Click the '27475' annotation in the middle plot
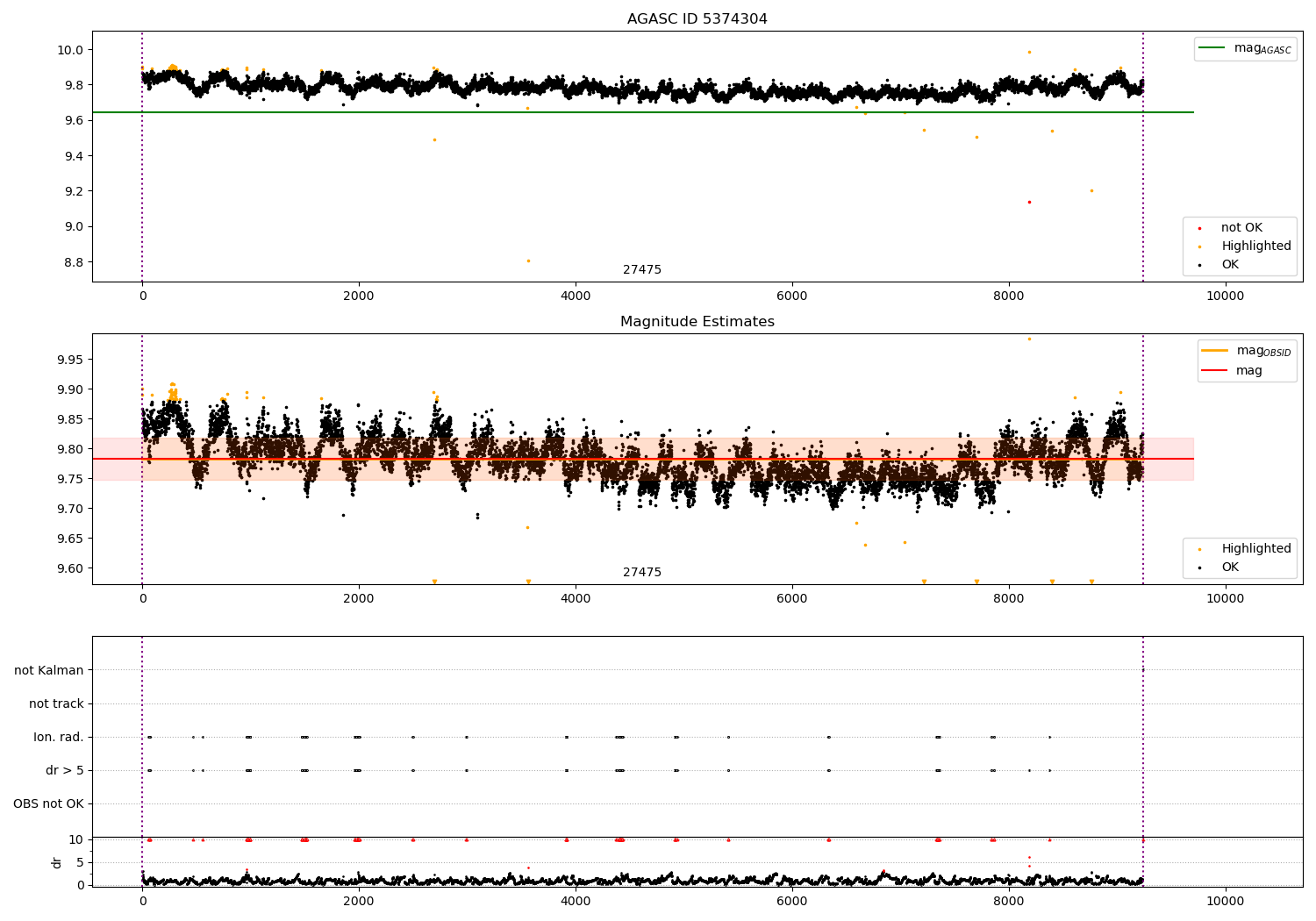Screen dimensions: 1316x921 coord(642,573)
